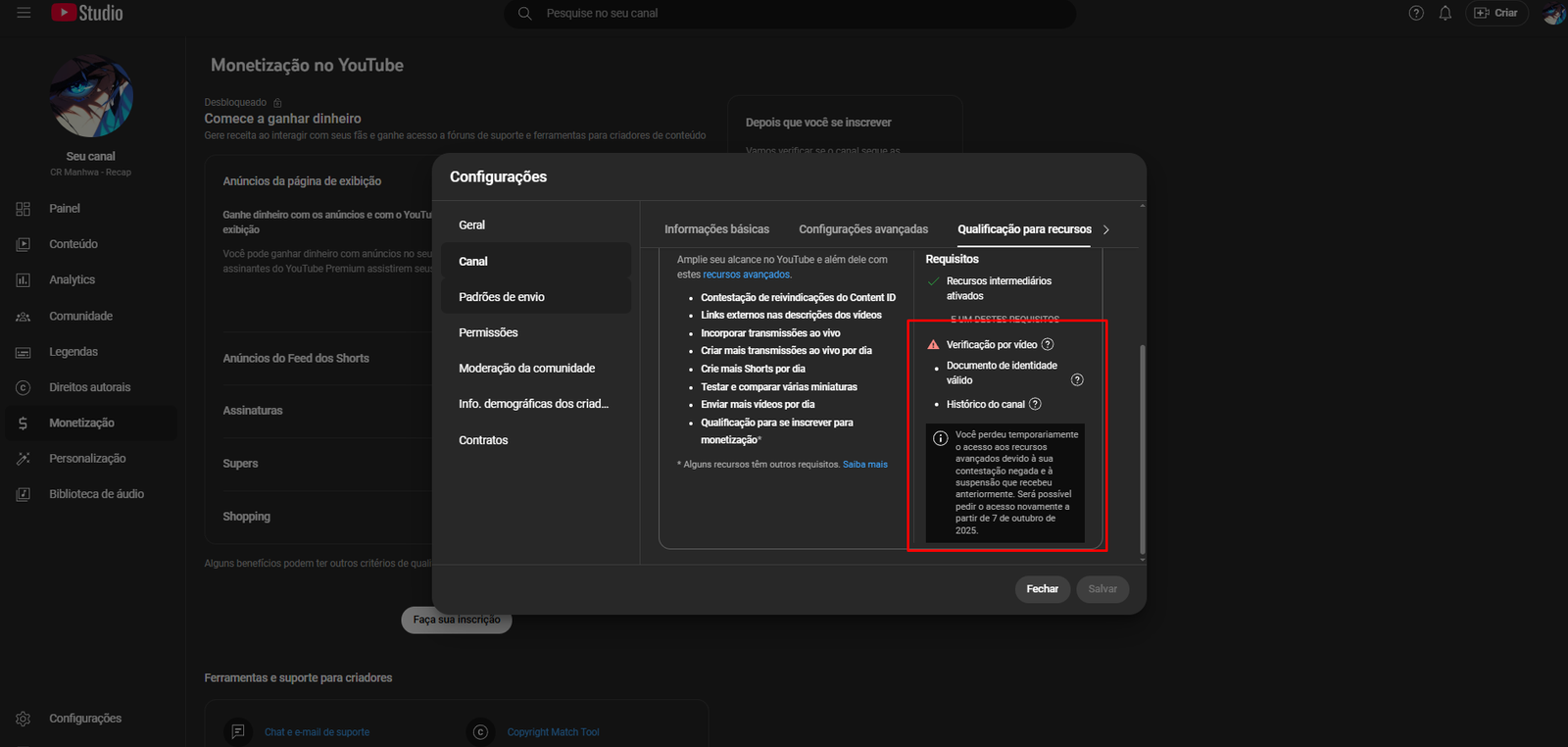This screenshot has height=747, width=1568.
Task: Click the Anúncios da página de exibição heading
Action: point(302,181)
